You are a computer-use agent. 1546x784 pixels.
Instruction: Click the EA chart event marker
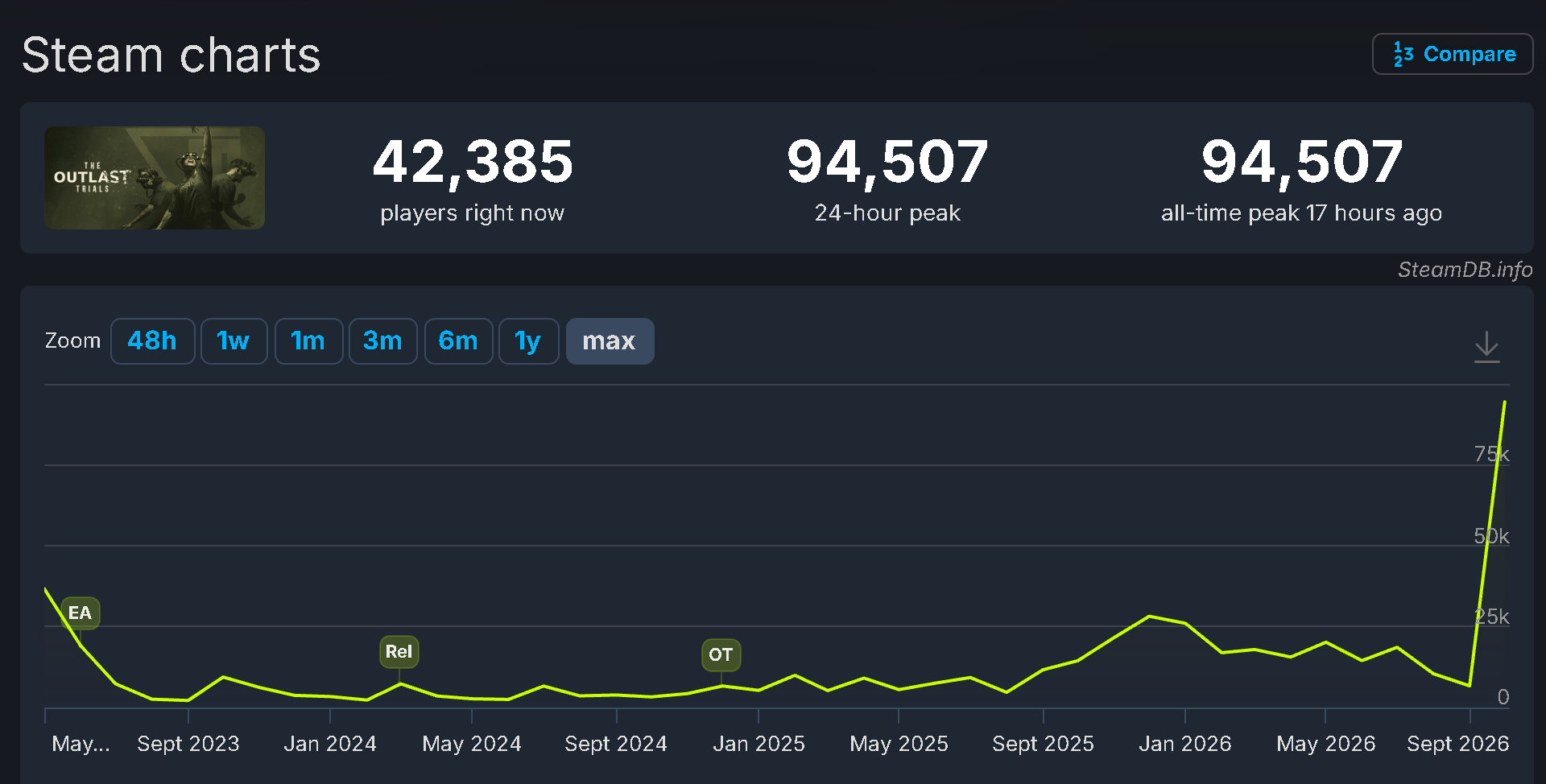click(x=80, y=613)
